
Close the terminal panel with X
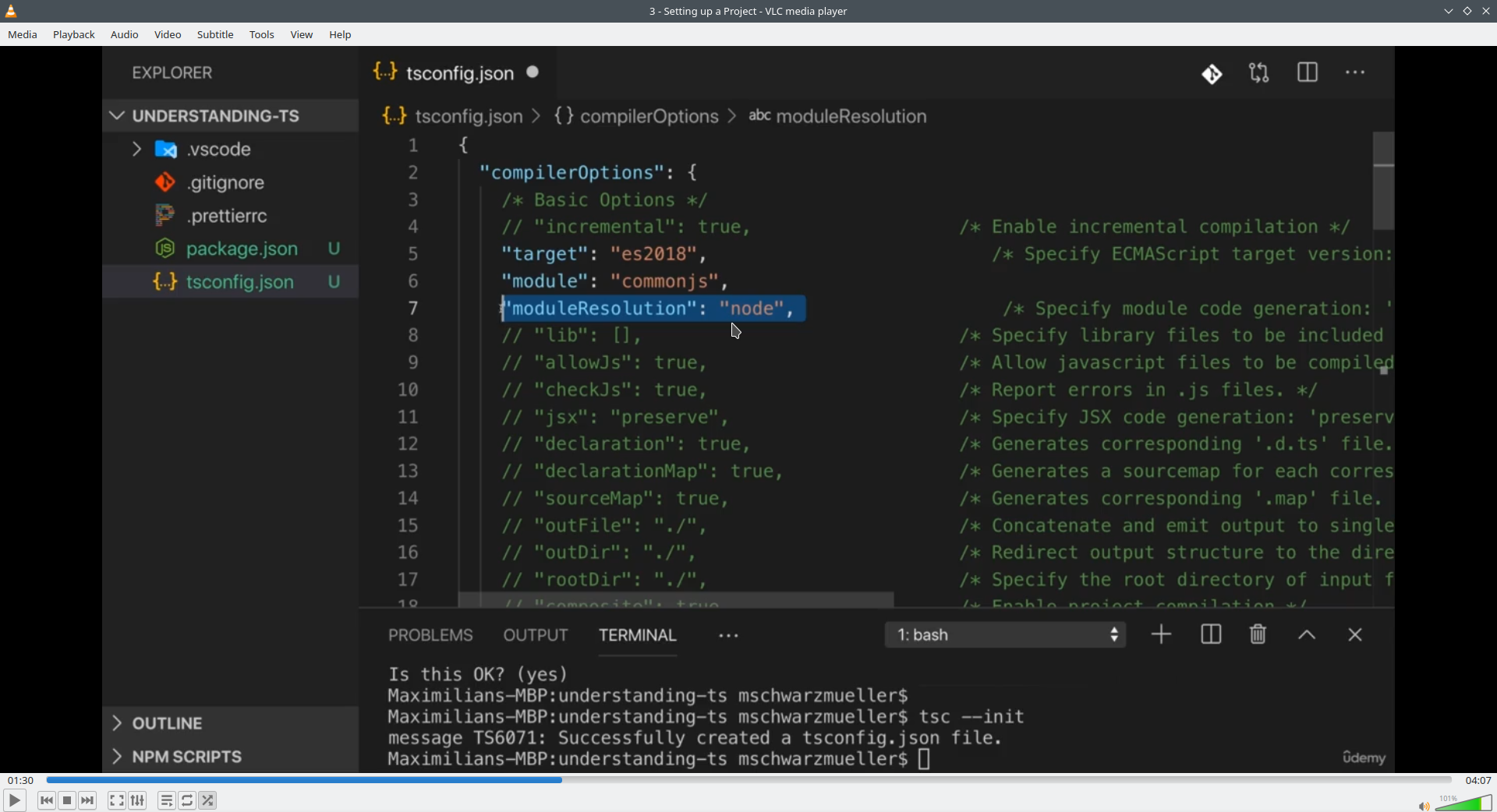coord(1355,634)
